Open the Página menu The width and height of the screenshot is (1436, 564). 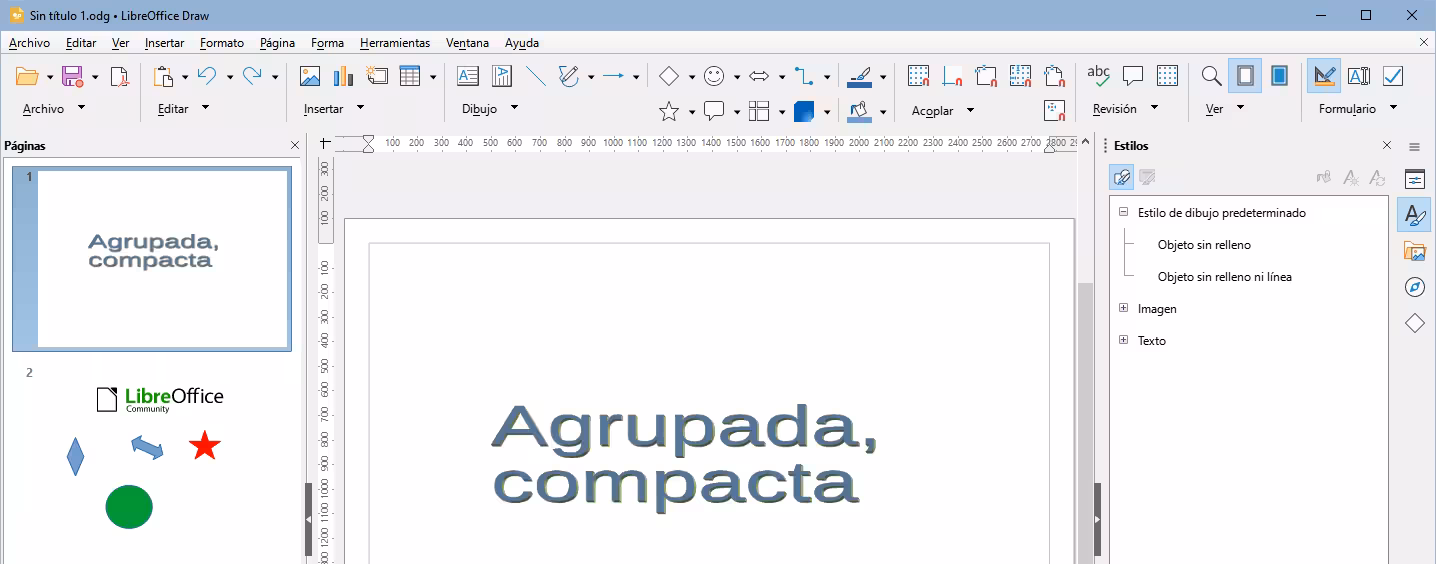277,43
